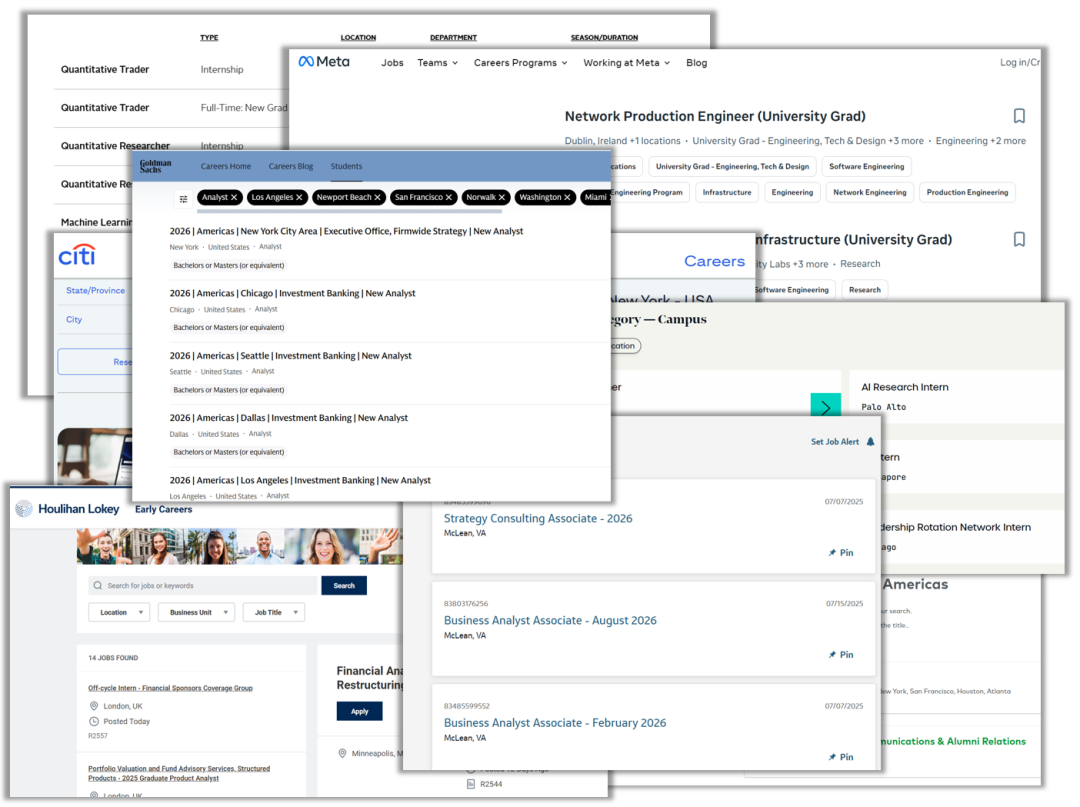This screenshot has height=807, width=1080.
Task: Open the Job Title dropdown
Action: [273, 612]
